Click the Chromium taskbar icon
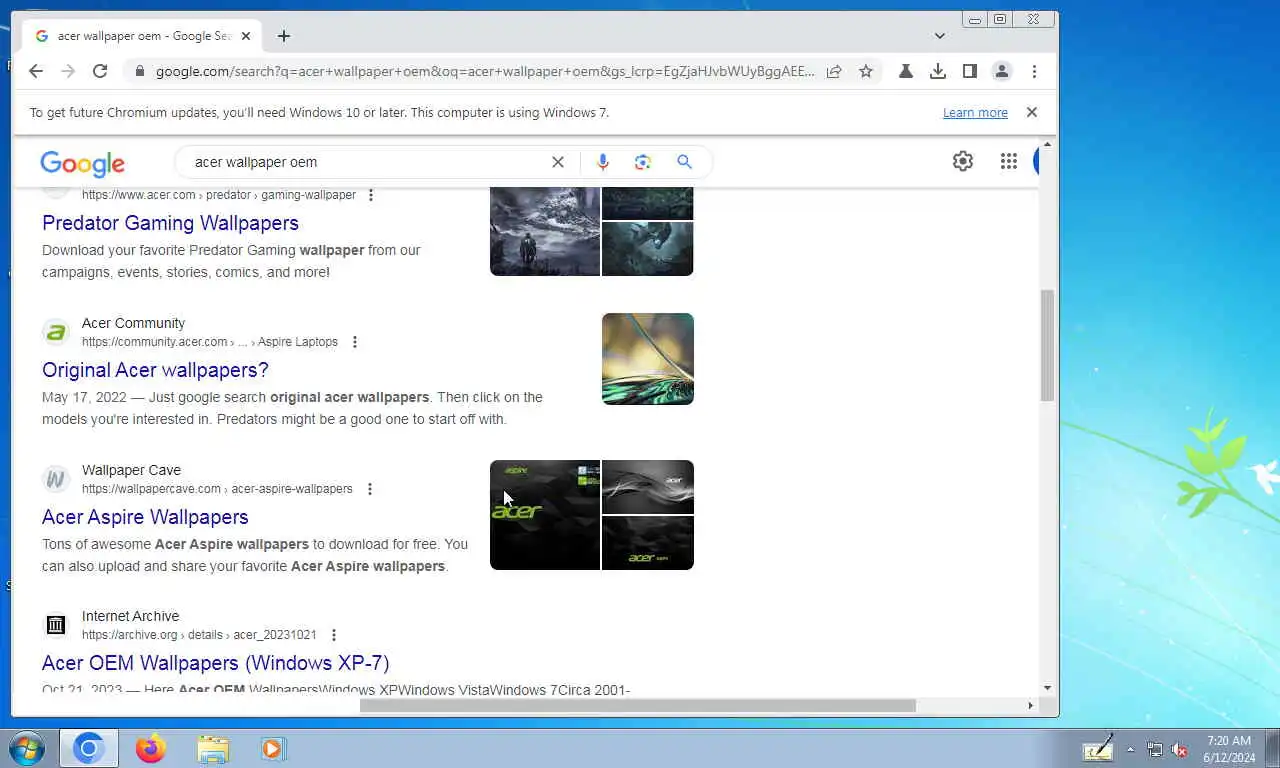The height and width of the screenshot is (768, 1280). click(88, 748)
